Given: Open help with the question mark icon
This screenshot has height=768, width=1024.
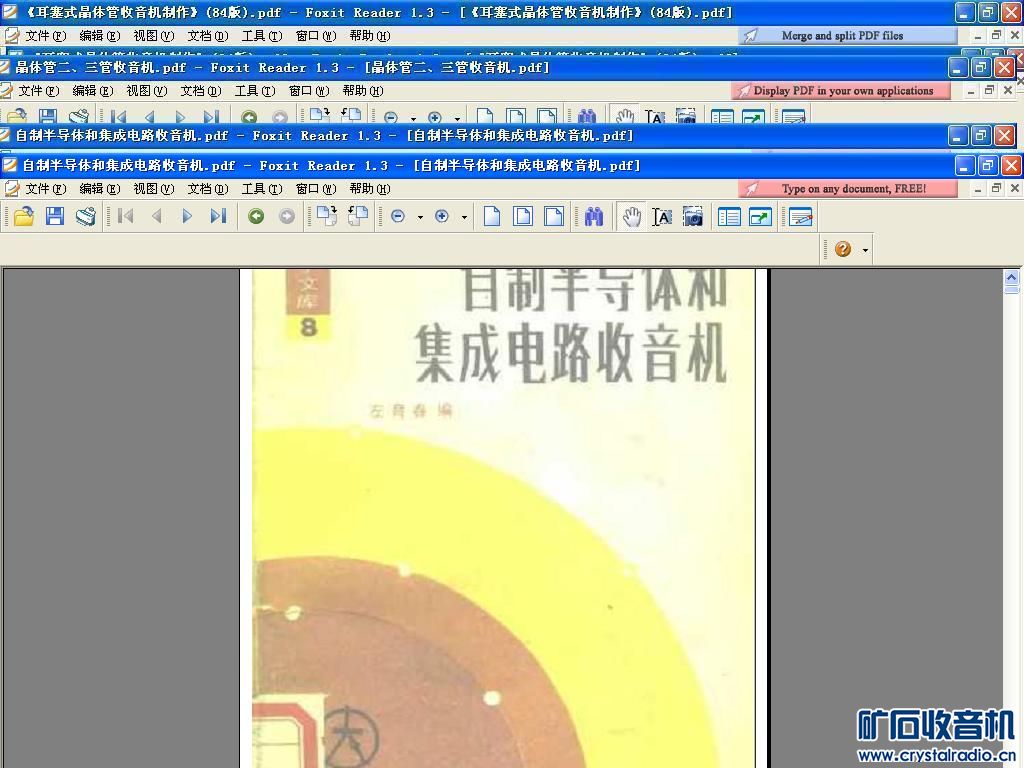Looking at the screenshot, I should tap(843, 249).
